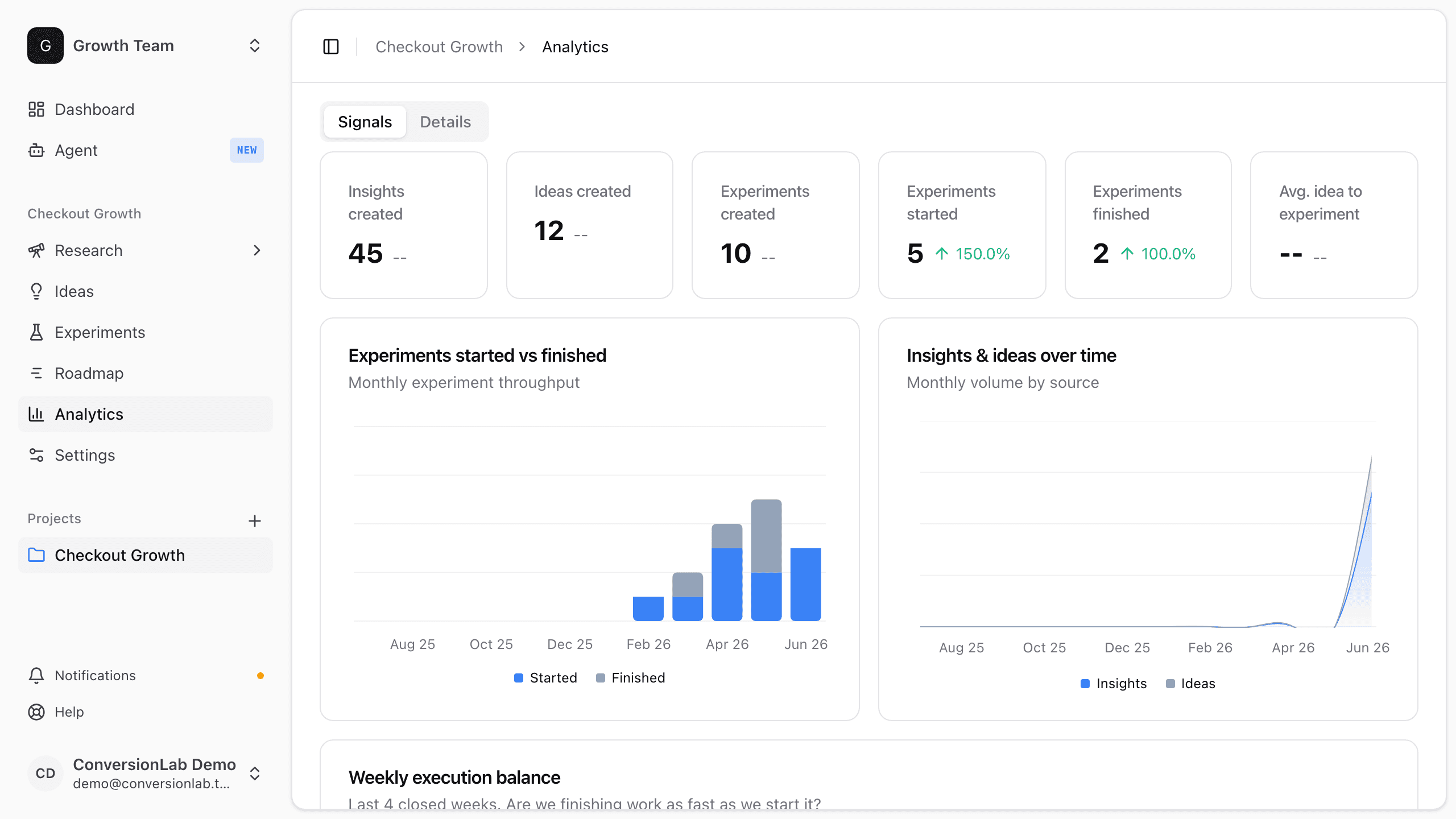
Task: Click the Experiments flask icon
Action: coord(36,332)
